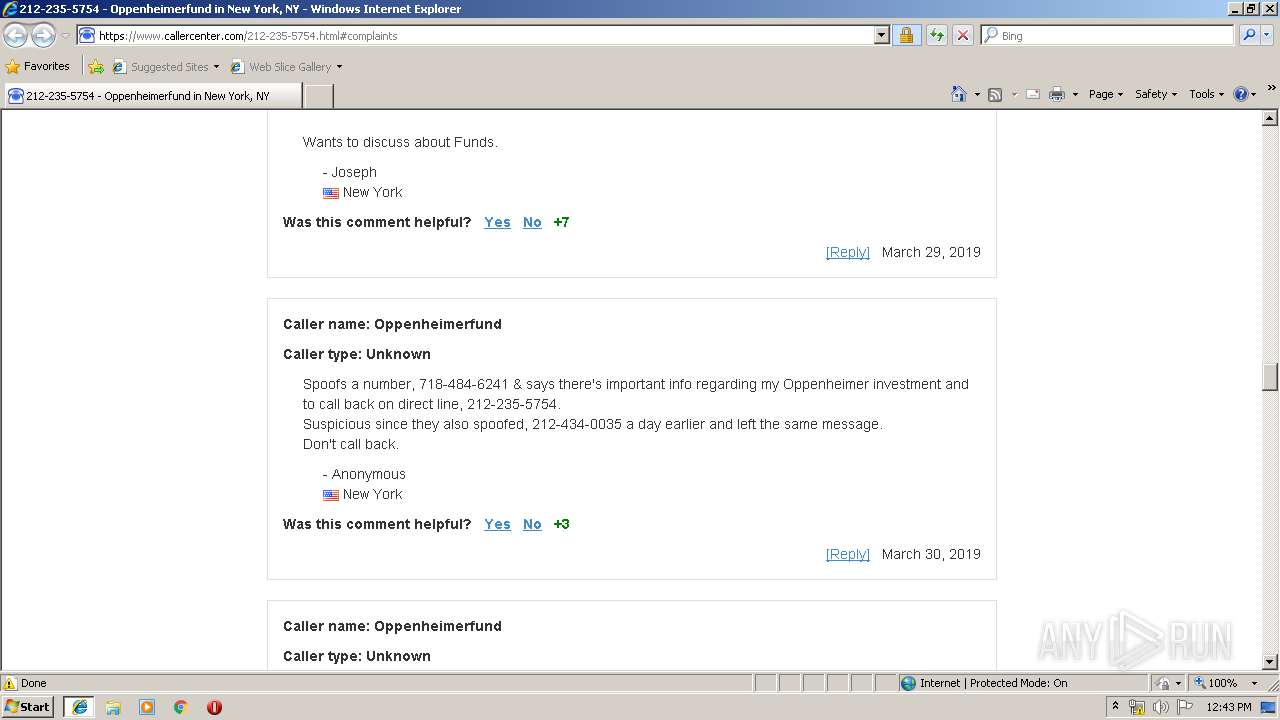This screenshot has width=1280, height=720.
Task: Go to home page via Home icon
Action: 959,94
